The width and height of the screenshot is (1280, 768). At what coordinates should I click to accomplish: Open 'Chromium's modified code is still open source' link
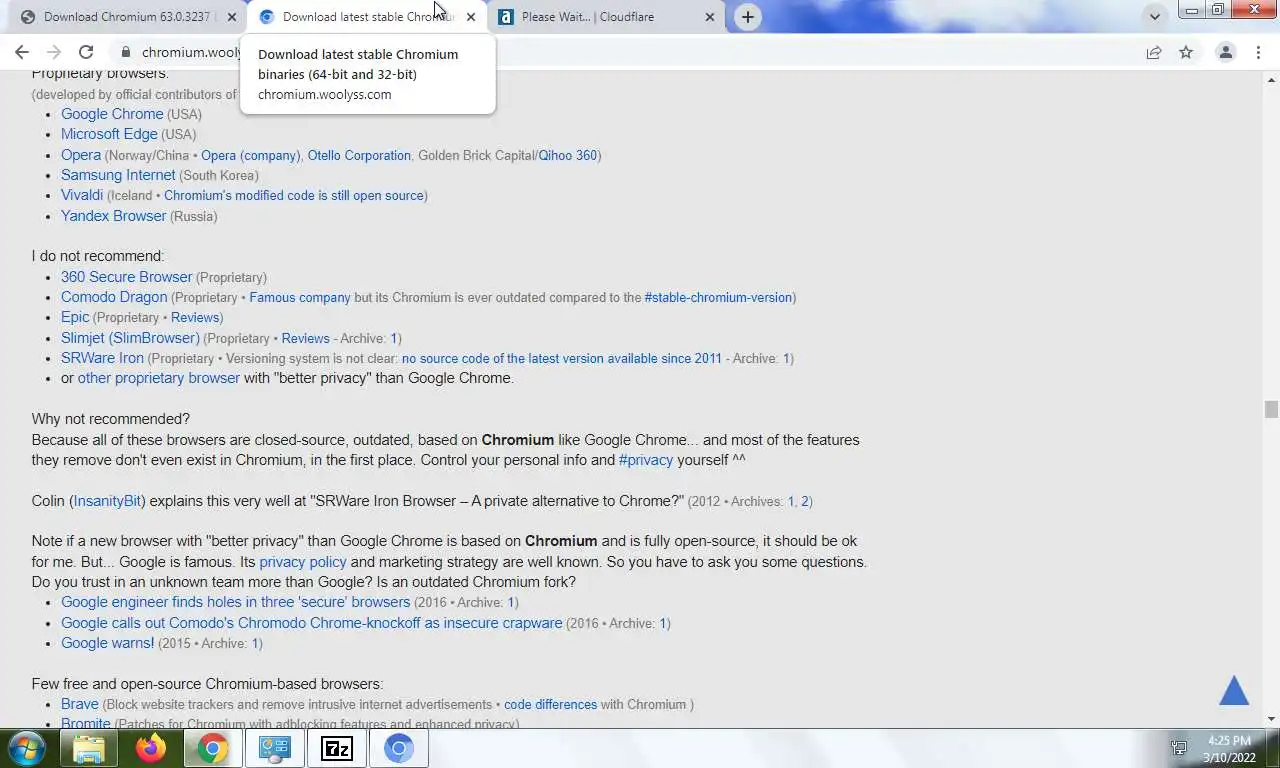point(294,196)
